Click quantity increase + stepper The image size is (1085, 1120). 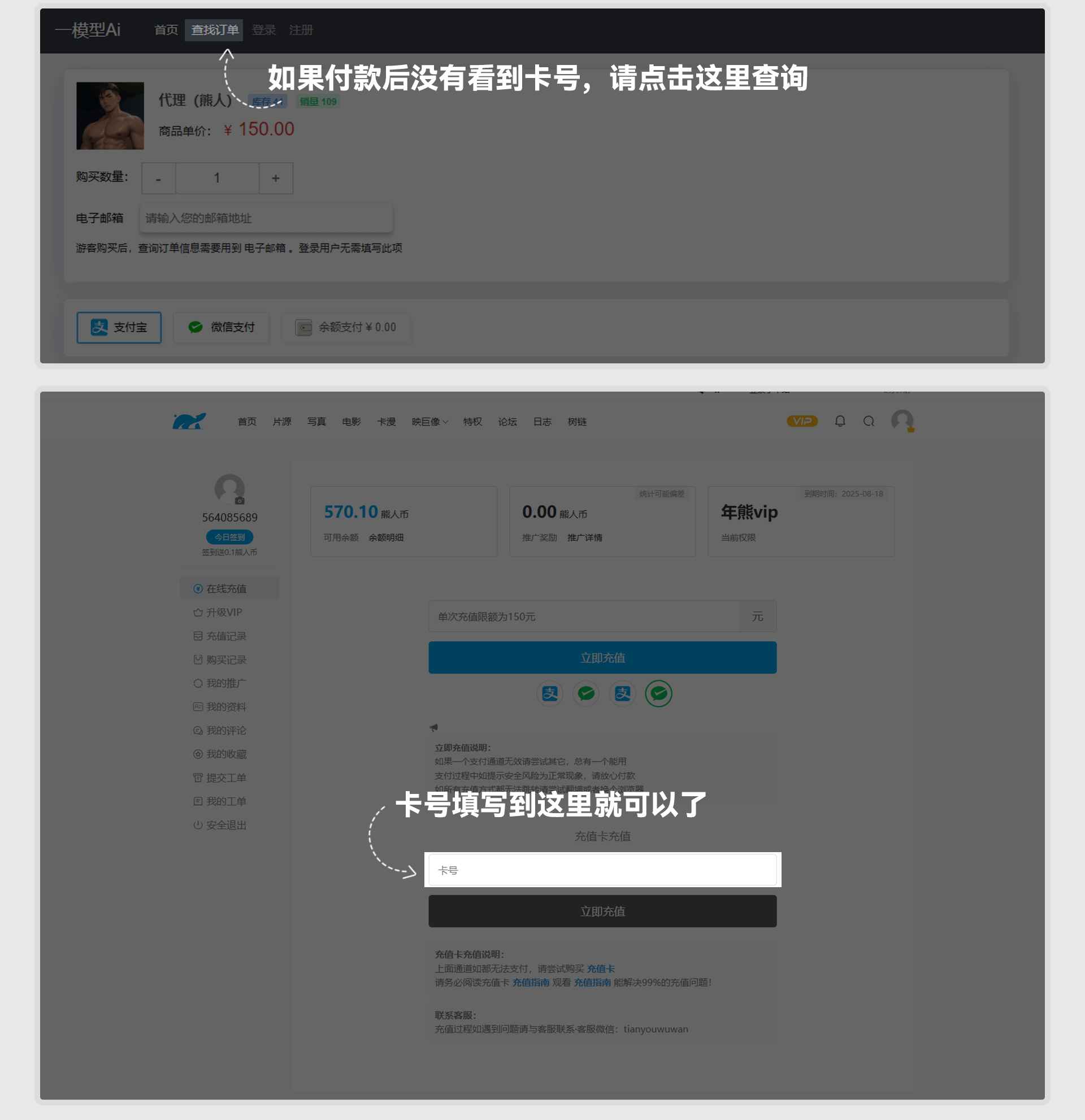pos(275,178)
